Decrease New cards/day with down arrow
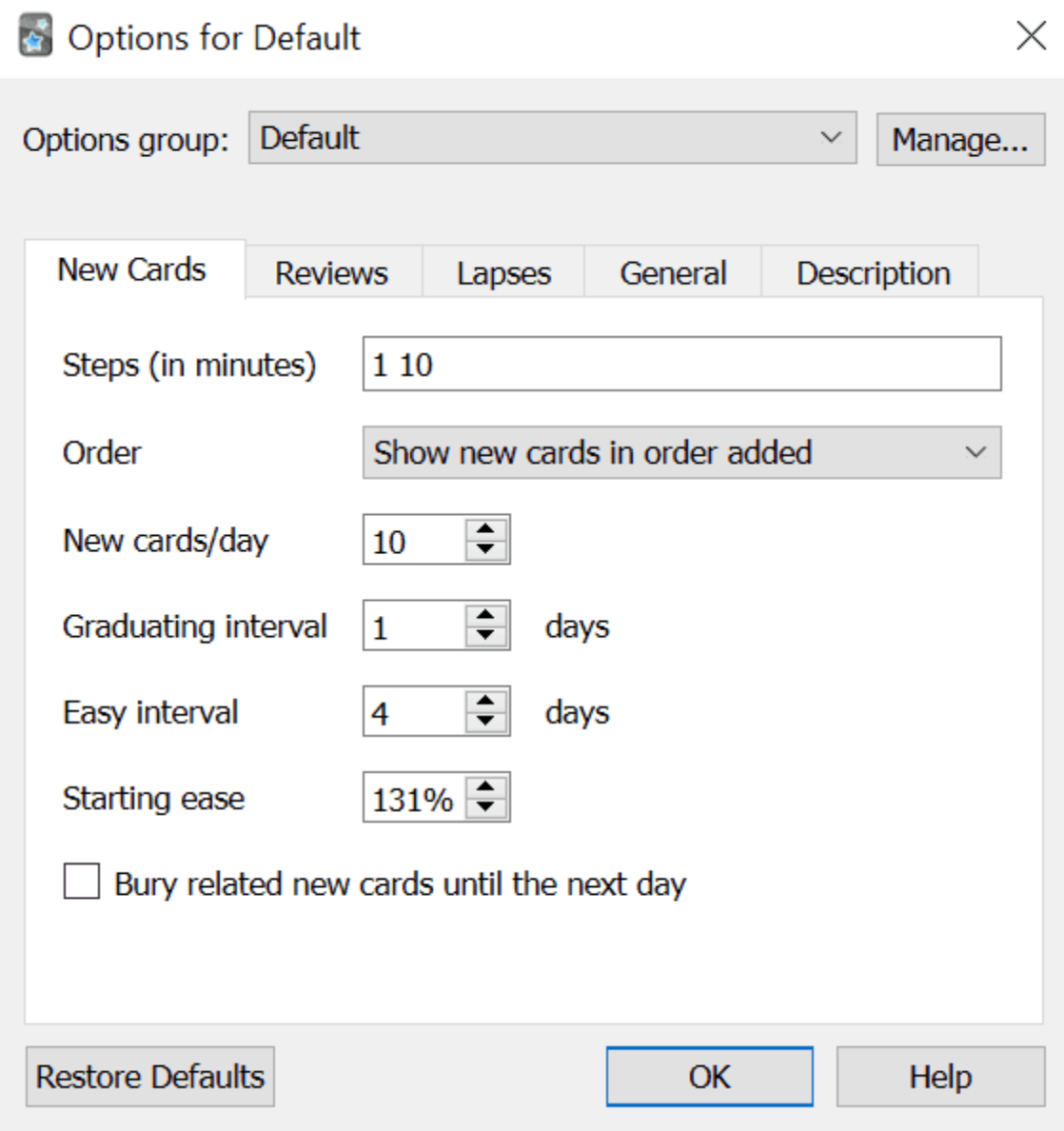This screenshot has width=1064, height=1131. tap(486, 549)
